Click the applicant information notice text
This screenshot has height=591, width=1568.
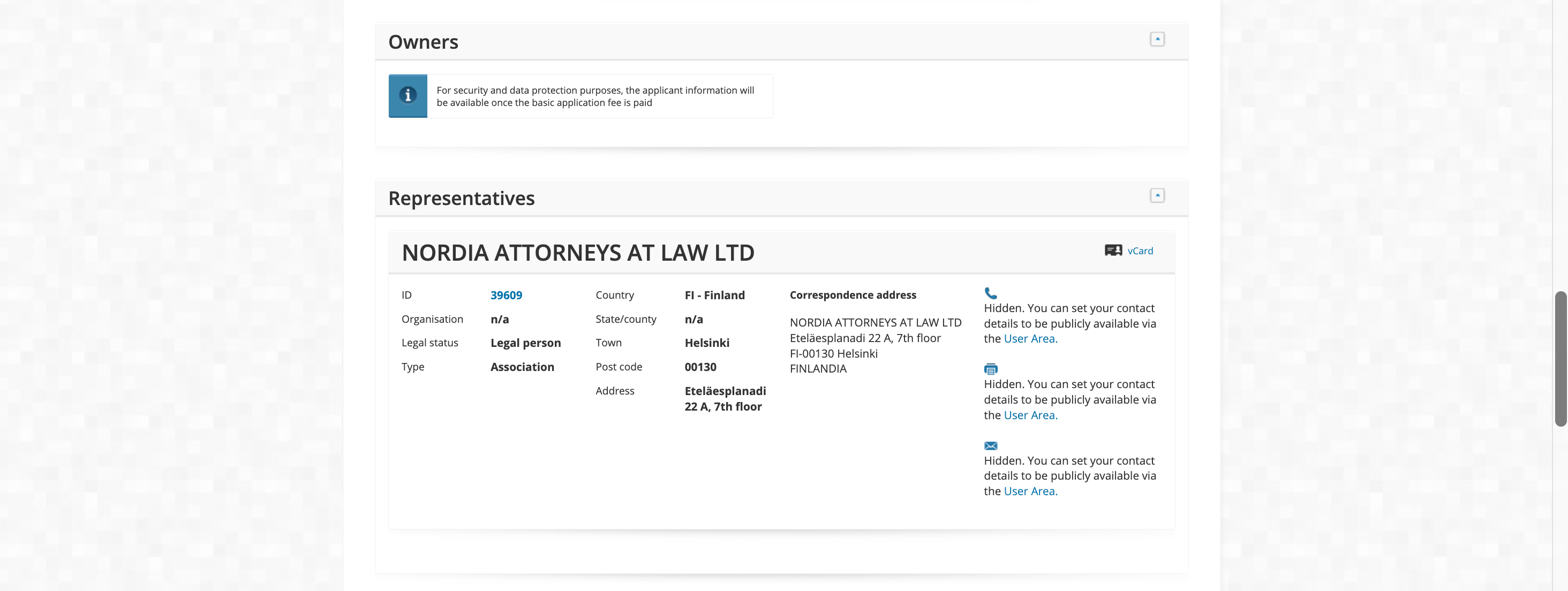pyautogui.click(x=595, y=96)
